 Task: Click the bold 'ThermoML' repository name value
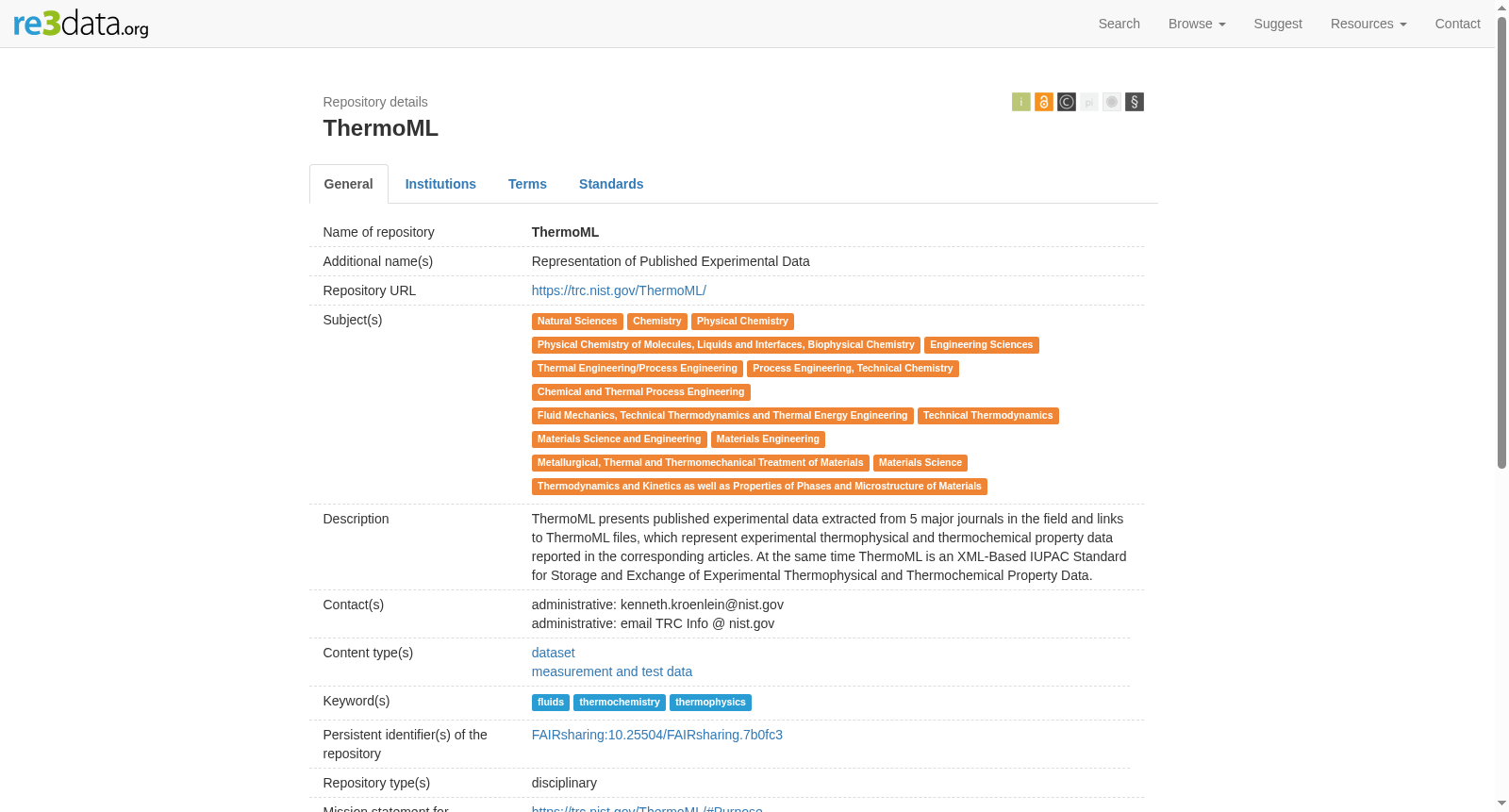click(x=565, y=232)
